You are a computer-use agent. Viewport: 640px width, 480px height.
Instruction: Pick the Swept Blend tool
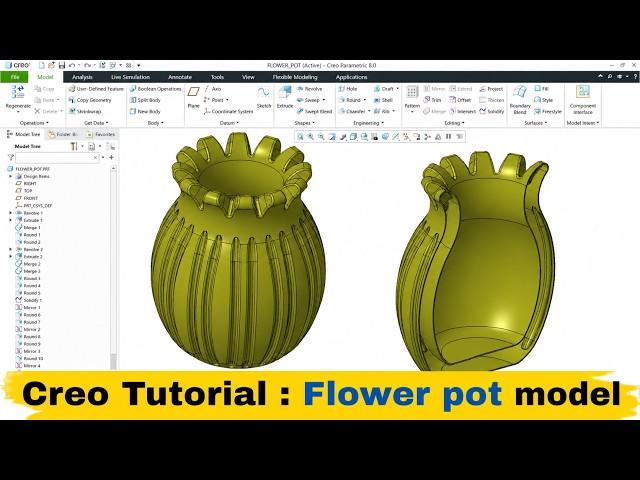(x=314, y=111)
